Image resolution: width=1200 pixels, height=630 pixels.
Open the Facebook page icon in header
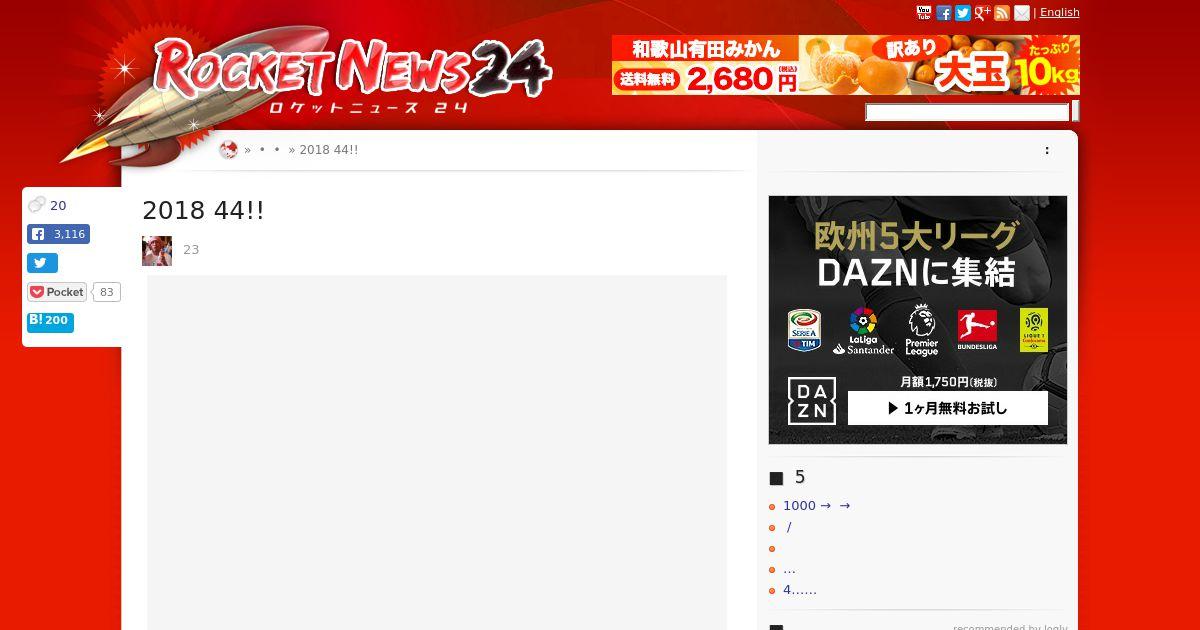[x=943, y=13]
